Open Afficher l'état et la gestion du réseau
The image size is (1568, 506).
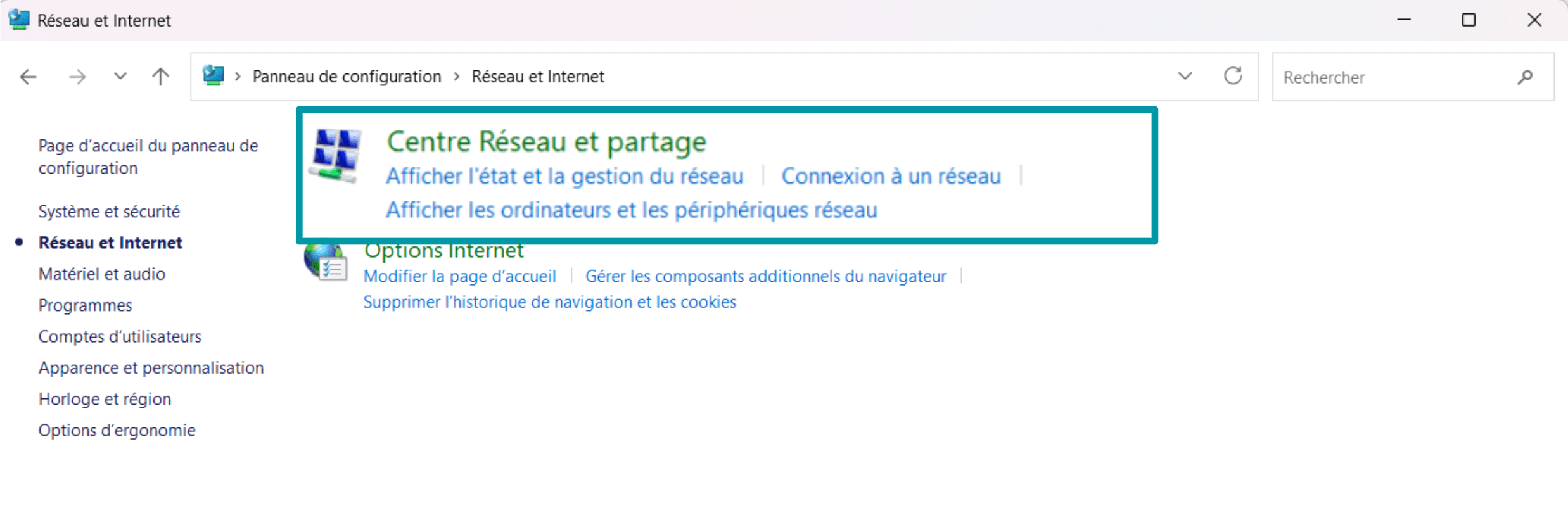[564, 176]
